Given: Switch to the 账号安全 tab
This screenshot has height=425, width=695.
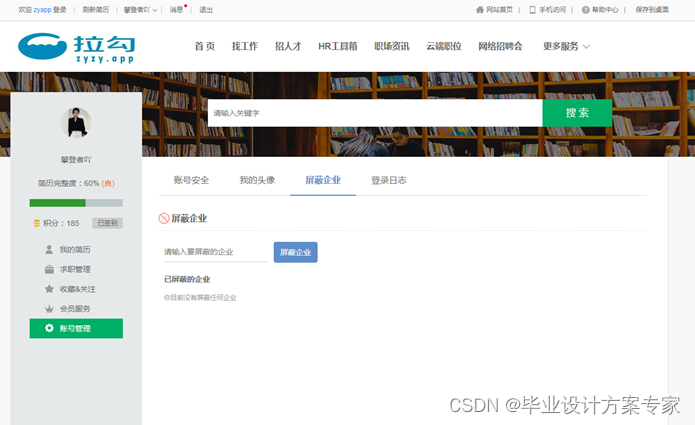Looking at the screenshot, I should coord(191,180).
